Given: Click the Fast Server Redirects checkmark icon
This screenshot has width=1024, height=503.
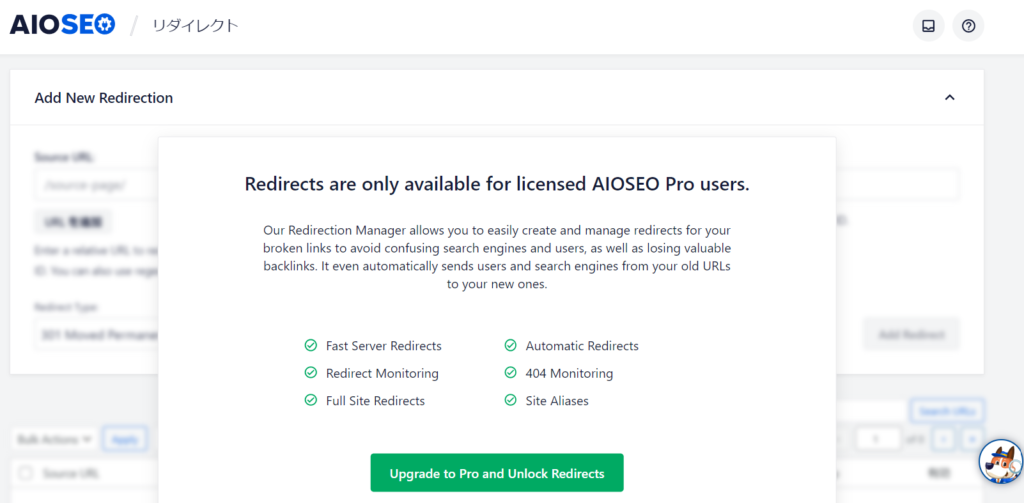Looking at the screenshot, I should click(x=311, y=346).
